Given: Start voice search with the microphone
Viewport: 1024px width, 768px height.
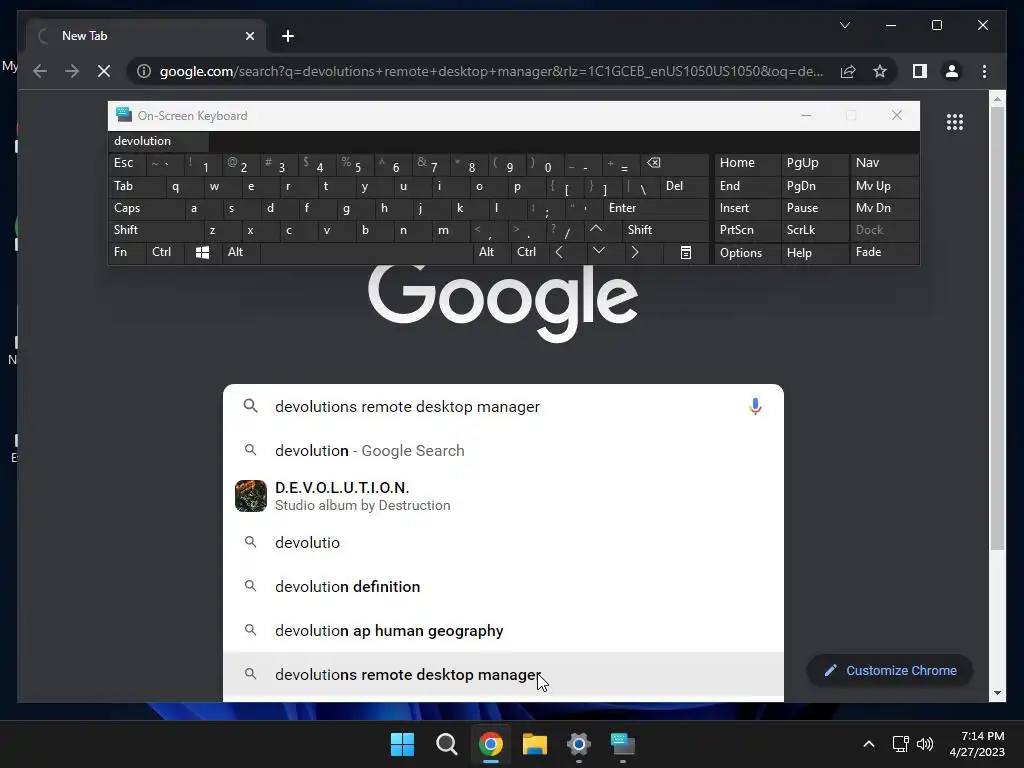Looking at the screenshot, I should coord(755,406).
